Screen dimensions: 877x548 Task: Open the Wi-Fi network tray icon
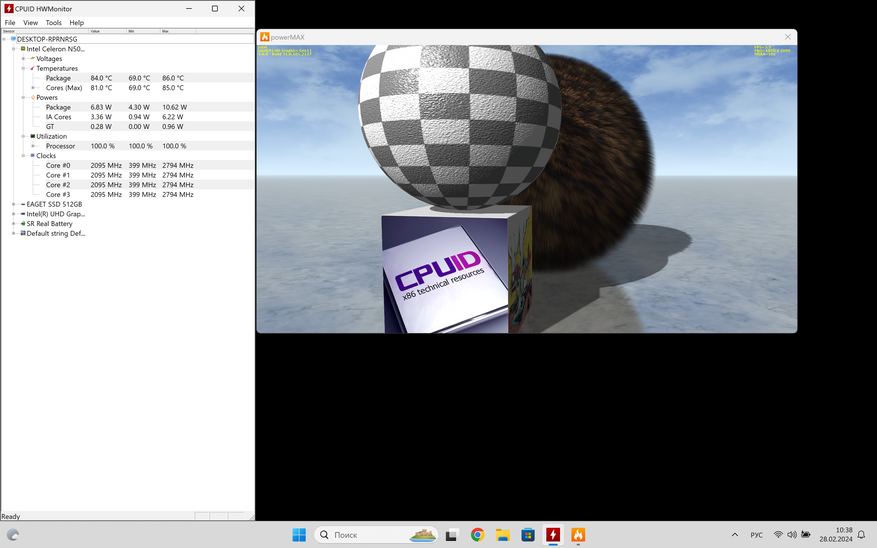778,535
